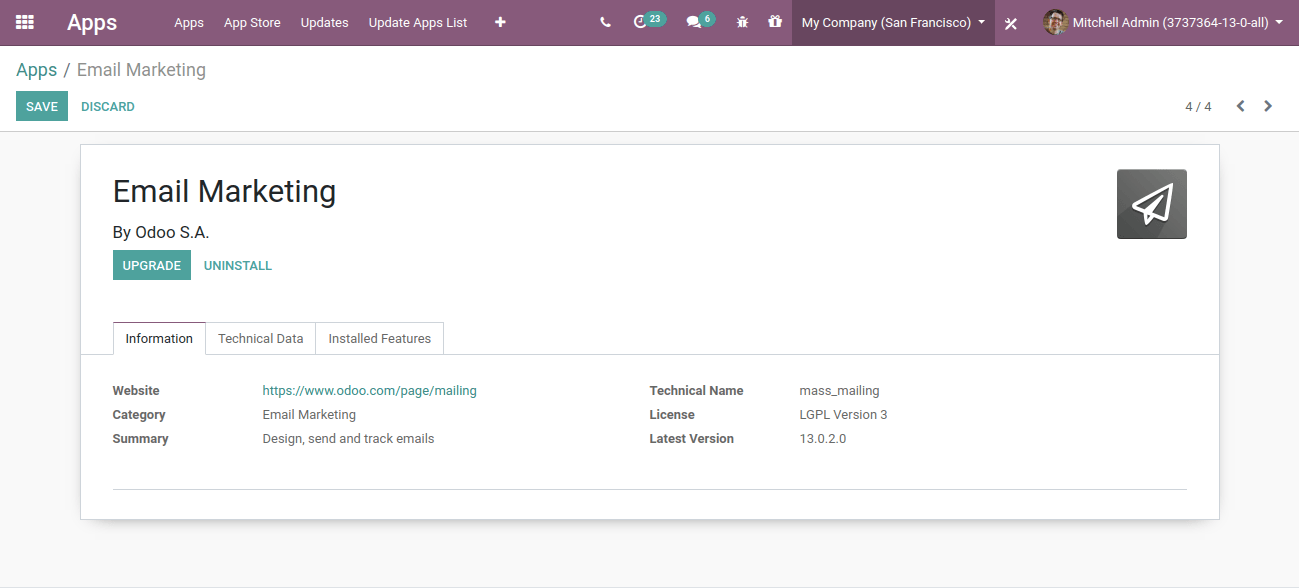Open App Store menu
The height and width of the screenshot is (588, 1299).
[x=252, y=22]
